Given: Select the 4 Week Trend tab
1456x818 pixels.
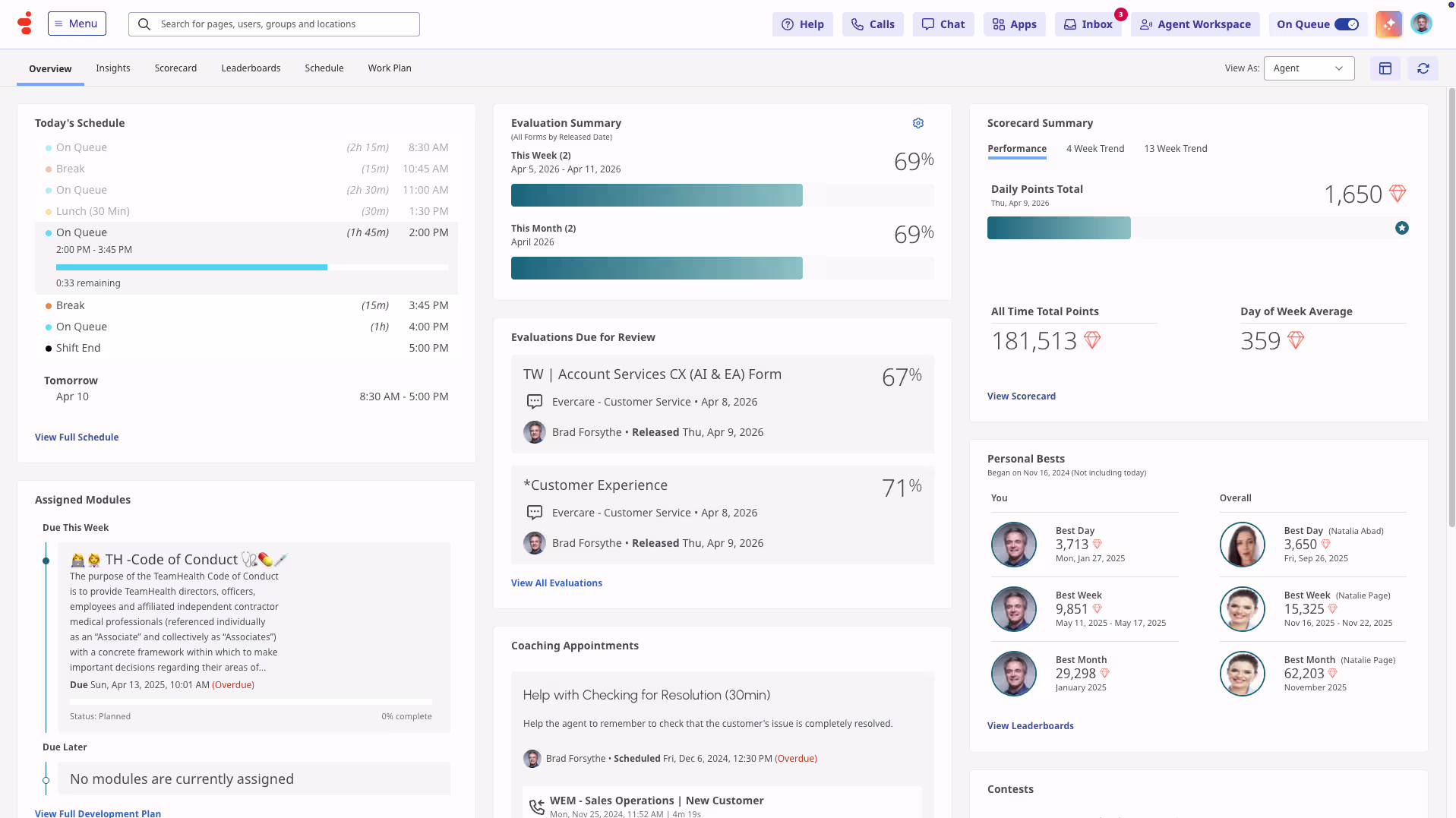Looking at the screenshot, I should pos(1095,149).
